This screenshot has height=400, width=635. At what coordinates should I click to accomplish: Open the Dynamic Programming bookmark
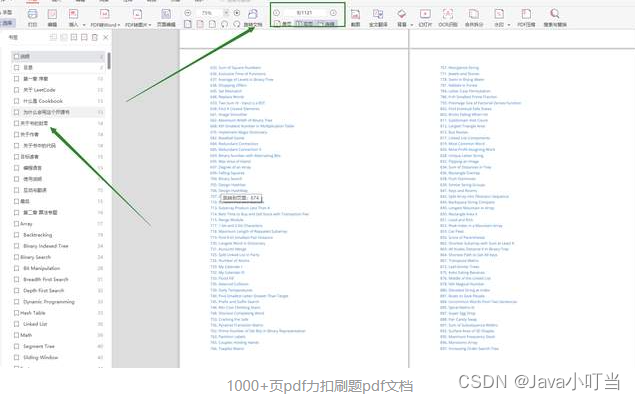point(49,302)
